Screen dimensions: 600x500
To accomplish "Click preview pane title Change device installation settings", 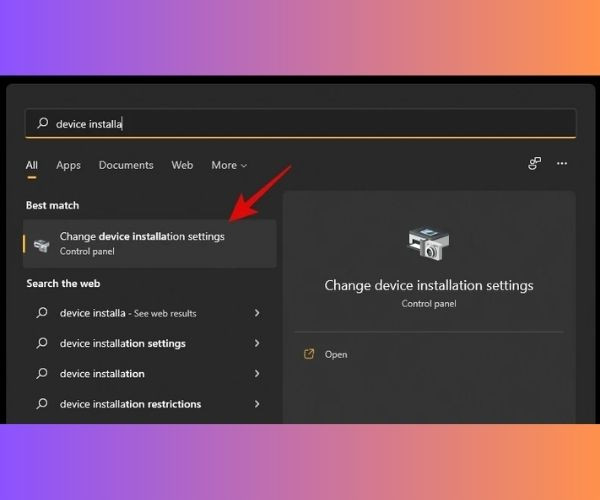I will pyautogui.click(x=429, y=285).
